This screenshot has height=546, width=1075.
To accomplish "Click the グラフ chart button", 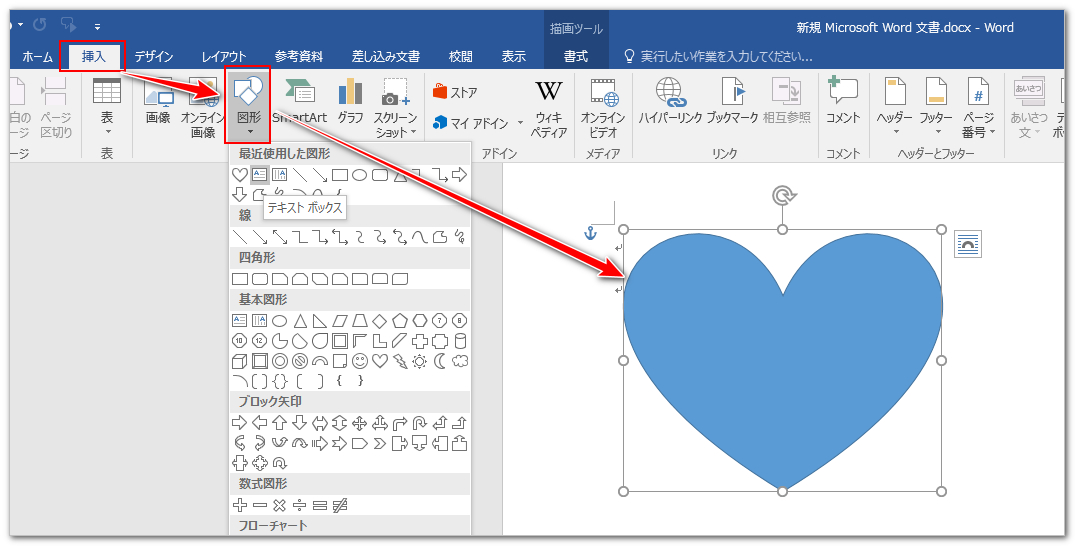I will tap(350, 101).
